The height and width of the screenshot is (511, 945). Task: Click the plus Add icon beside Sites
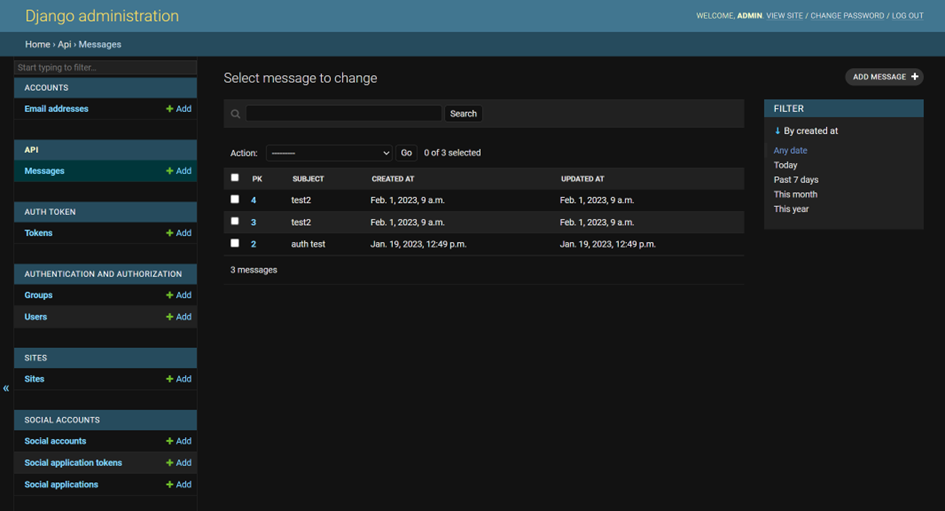coord(170,379)
